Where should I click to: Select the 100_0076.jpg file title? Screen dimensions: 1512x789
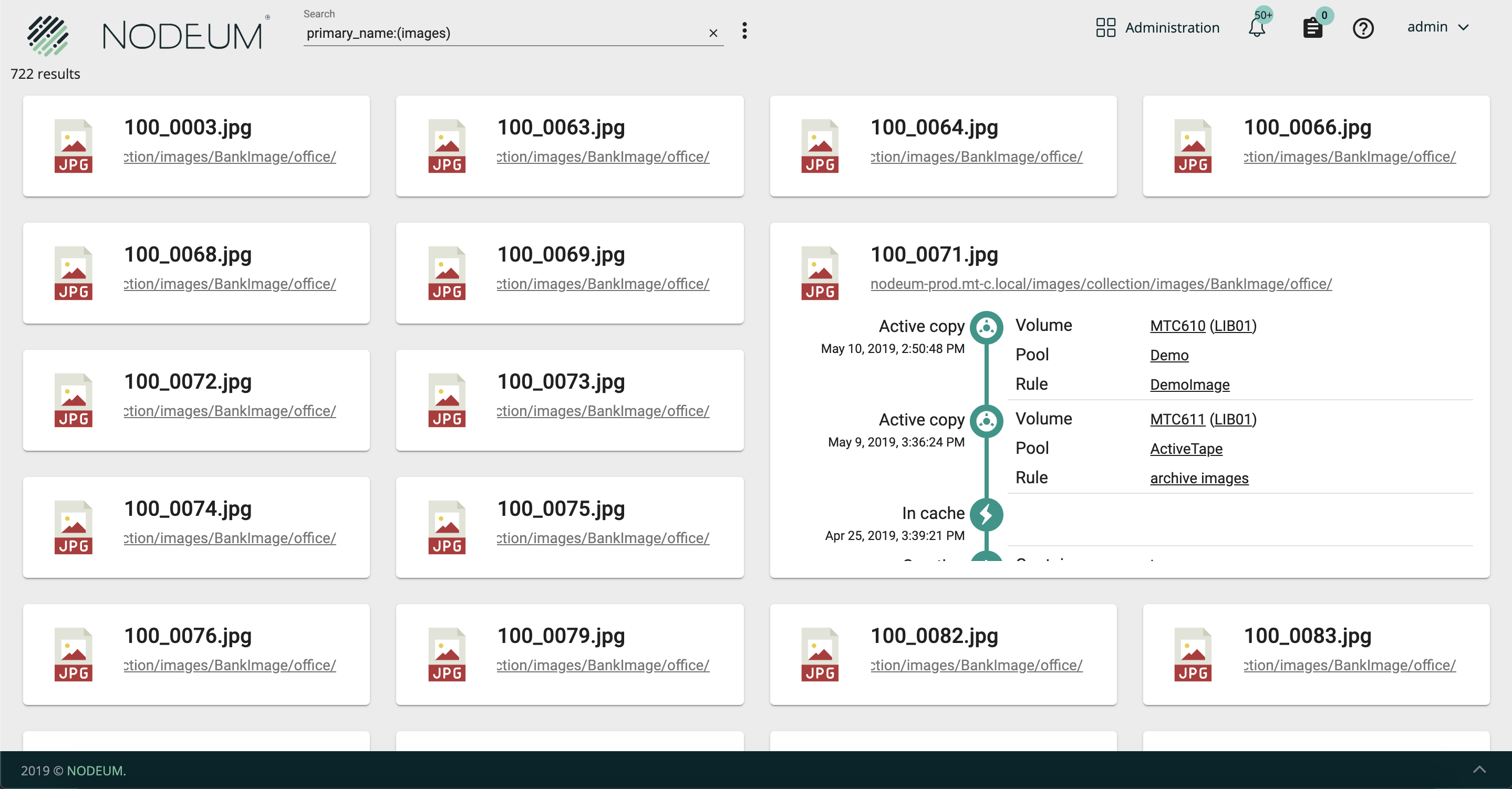188,636
